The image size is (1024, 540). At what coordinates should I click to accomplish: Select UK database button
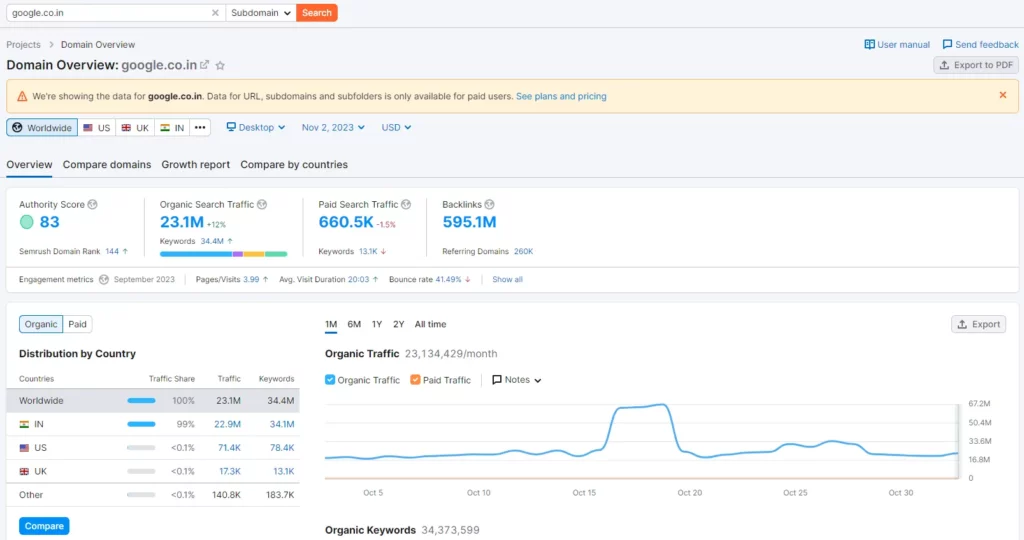pyautogui.click(x=135, y=127)
